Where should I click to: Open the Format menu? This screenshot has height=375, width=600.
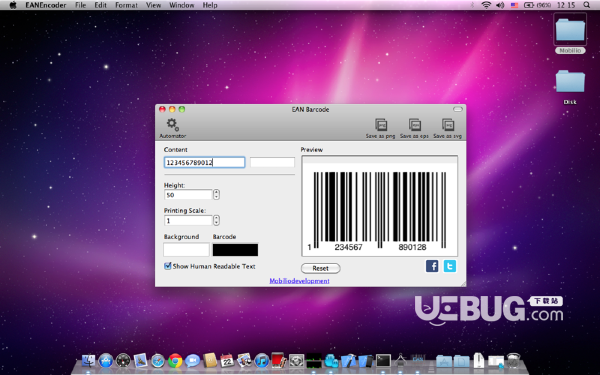click(126, 5)
